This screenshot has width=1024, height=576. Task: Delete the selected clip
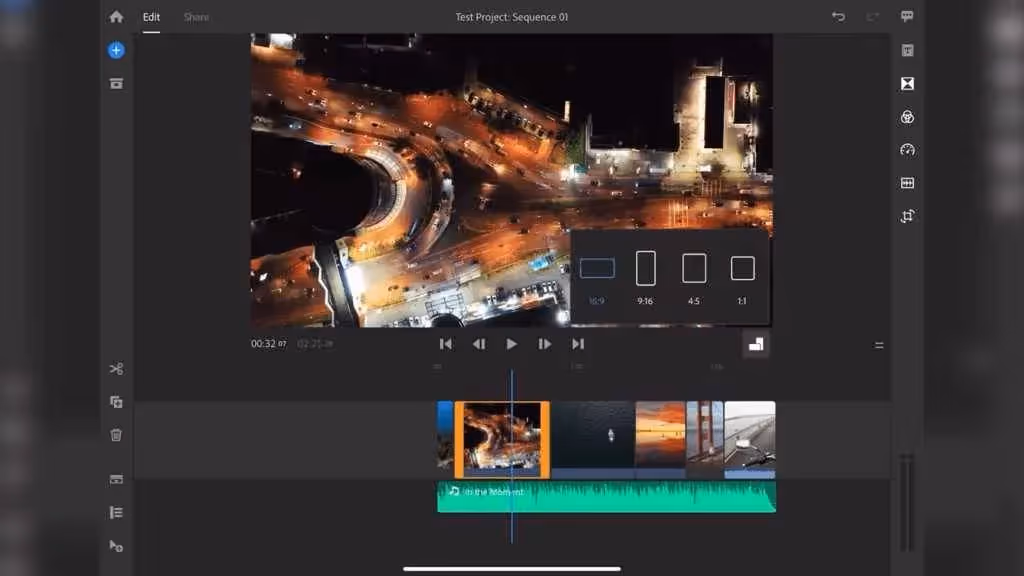[x=116, y=435]
